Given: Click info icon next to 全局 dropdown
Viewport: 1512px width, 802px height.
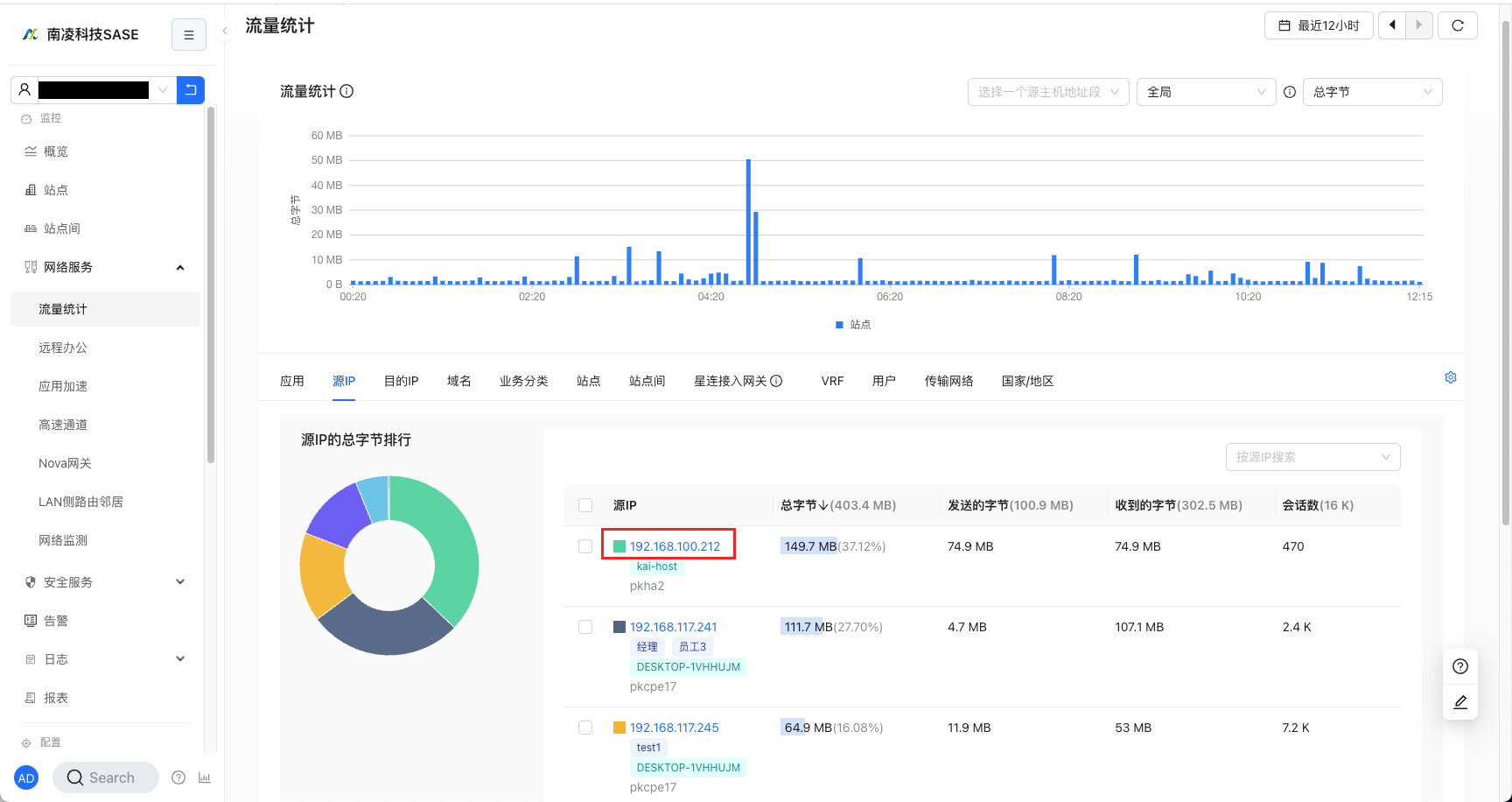Looking at the screenshot, I should point(1290,92).
